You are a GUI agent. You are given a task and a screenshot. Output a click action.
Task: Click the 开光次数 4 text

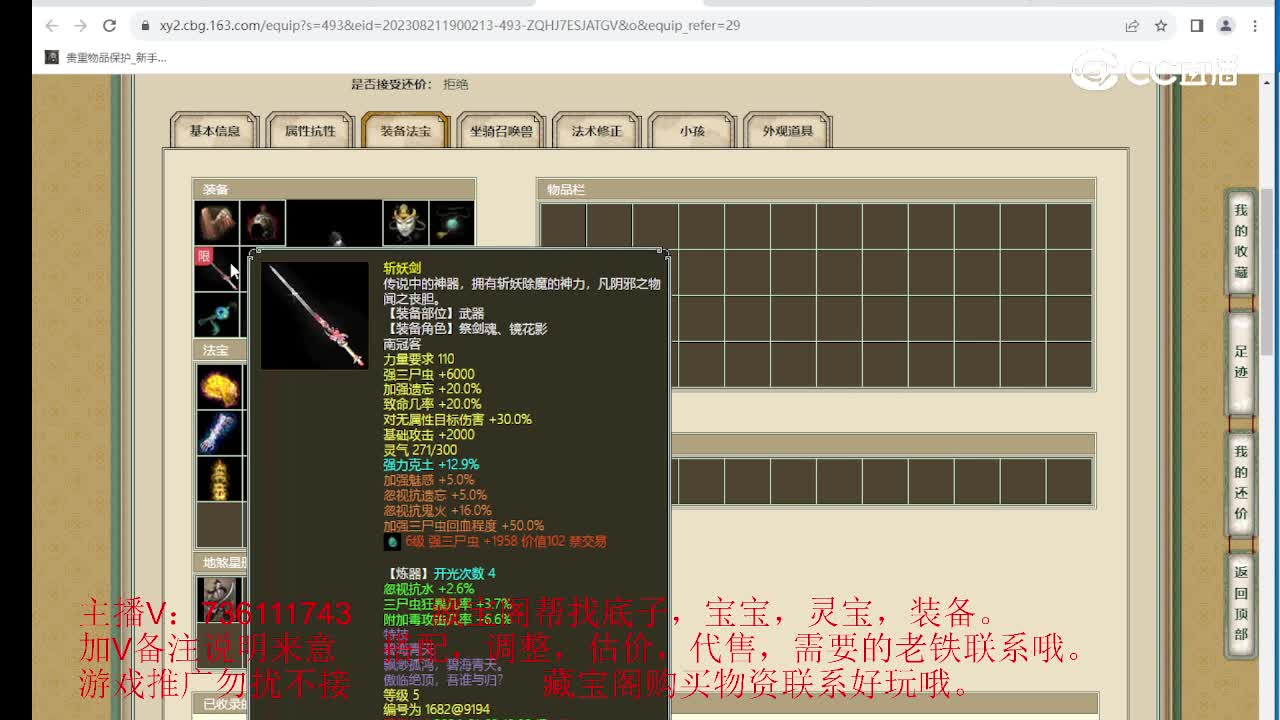(464, 573)
